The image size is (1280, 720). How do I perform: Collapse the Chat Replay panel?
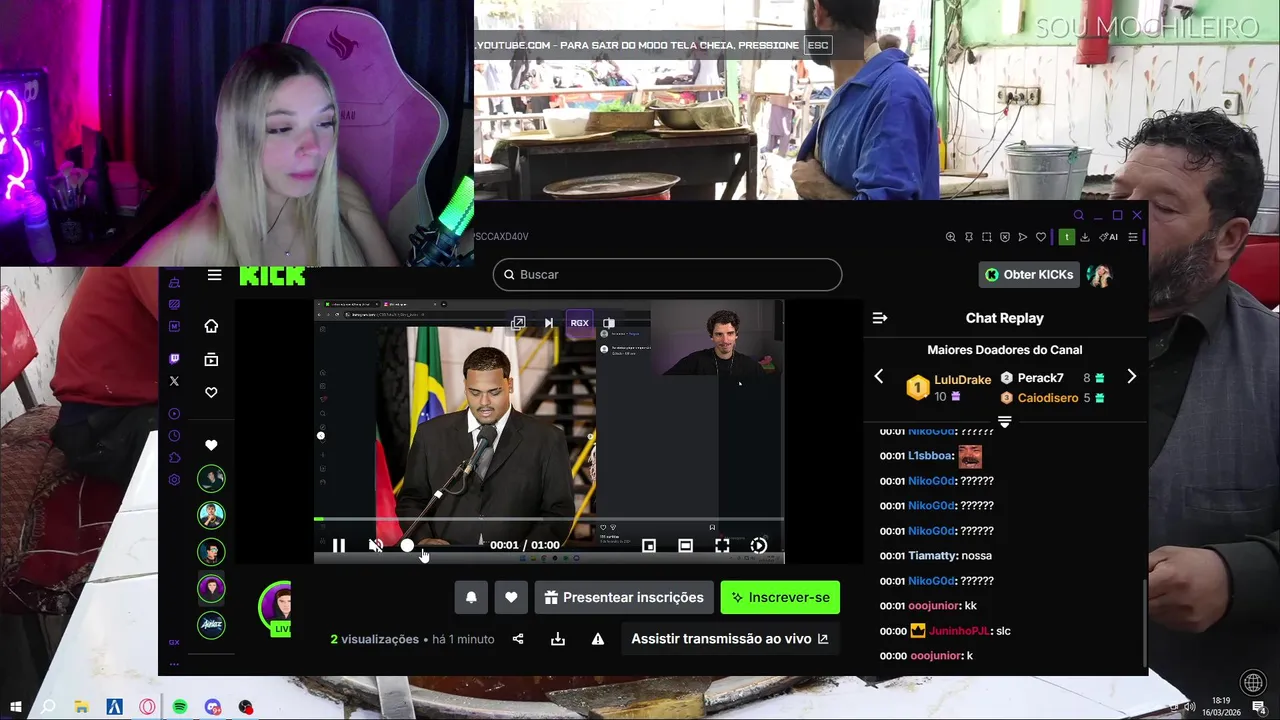[x=880, y=318]
